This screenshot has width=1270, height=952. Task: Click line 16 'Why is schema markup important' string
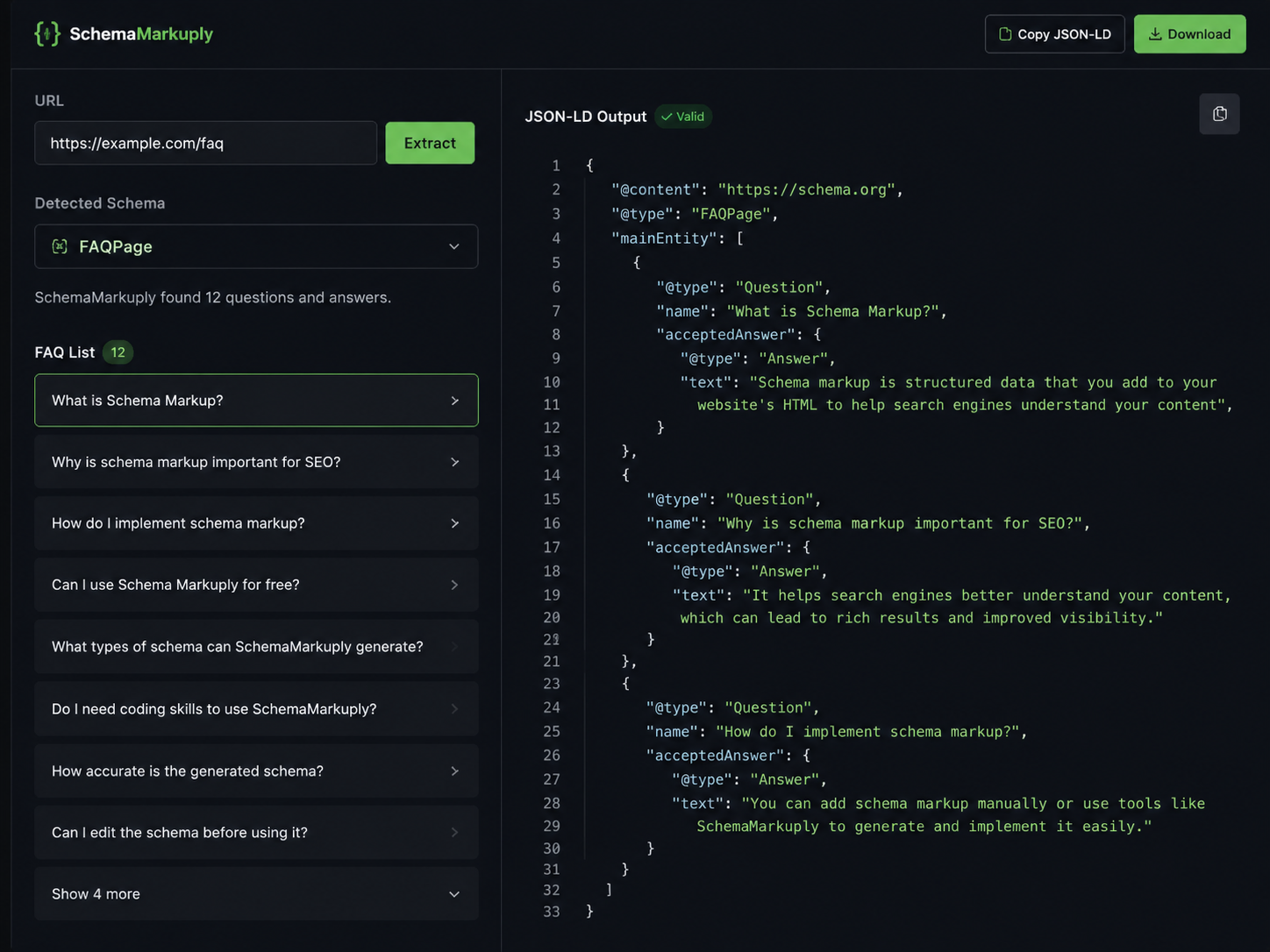900,523
